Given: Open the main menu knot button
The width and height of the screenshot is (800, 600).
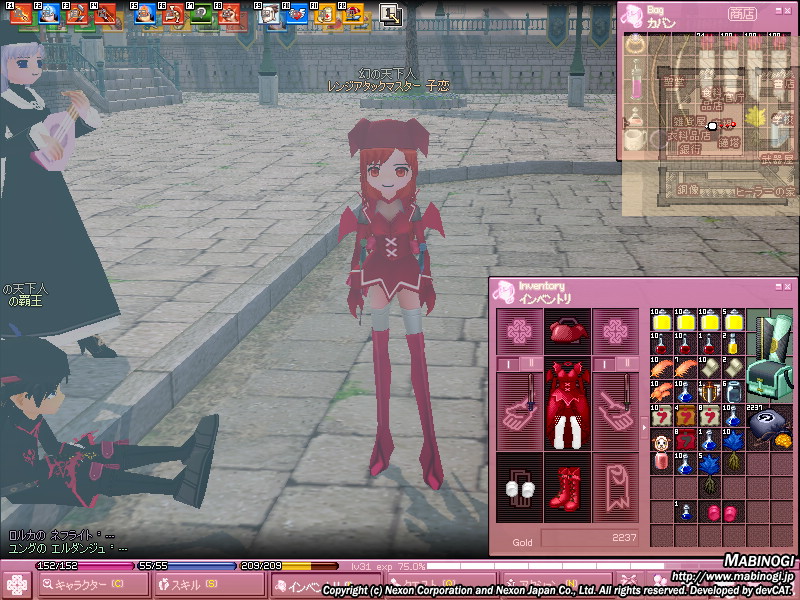Looking at the screenshot, I should 16,585.
